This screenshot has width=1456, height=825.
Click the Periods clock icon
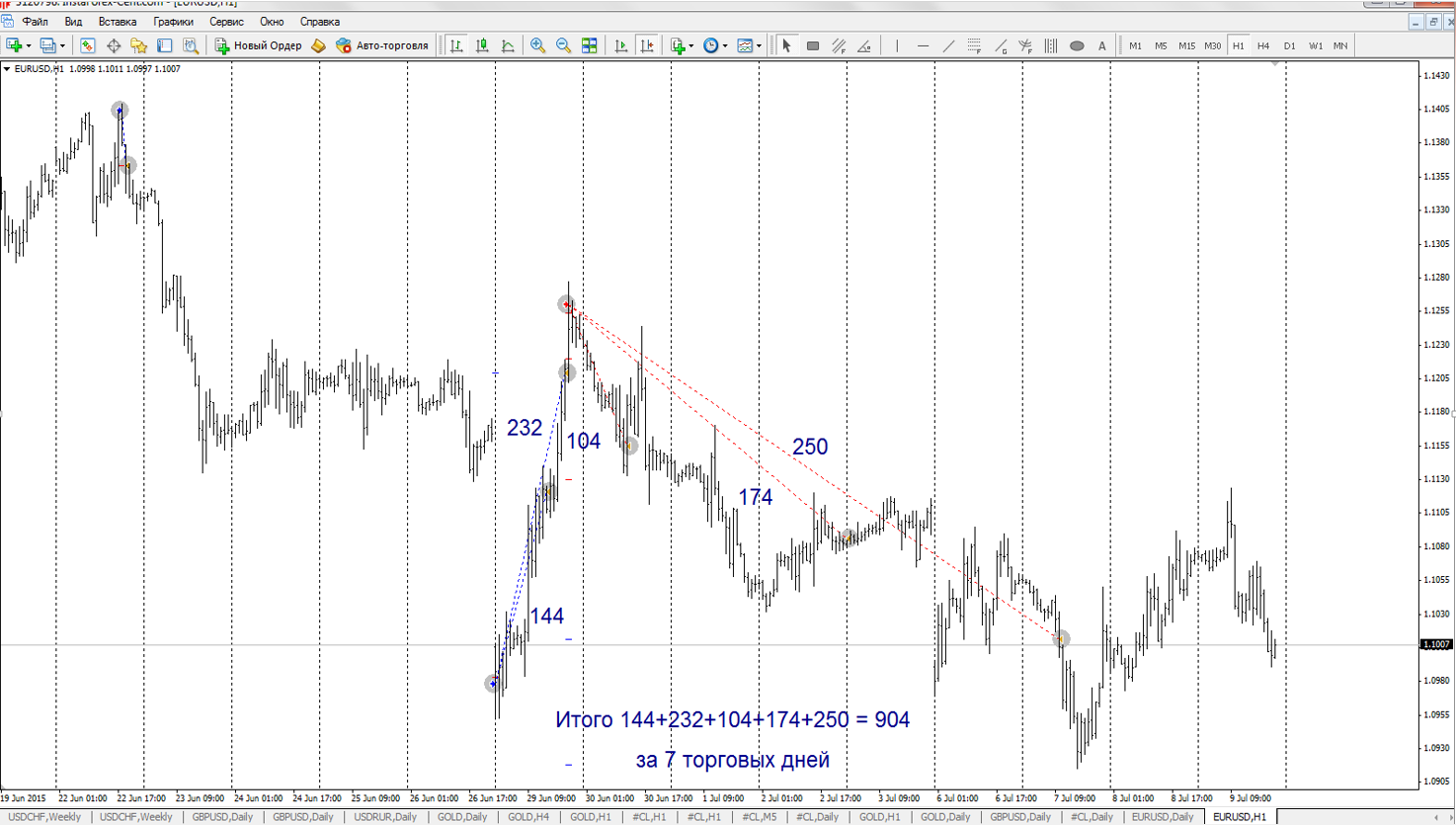click(710, 45)
